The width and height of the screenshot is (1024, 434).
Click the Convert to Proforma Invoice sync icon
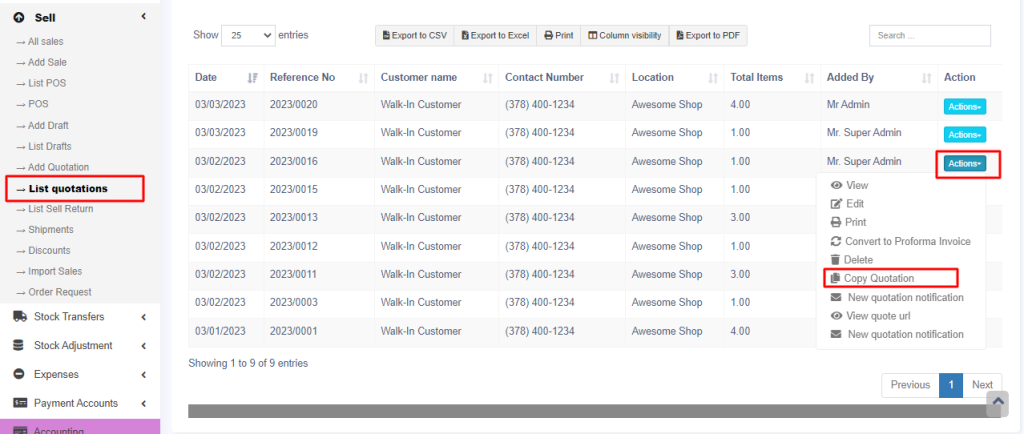[x=836, y=241]
